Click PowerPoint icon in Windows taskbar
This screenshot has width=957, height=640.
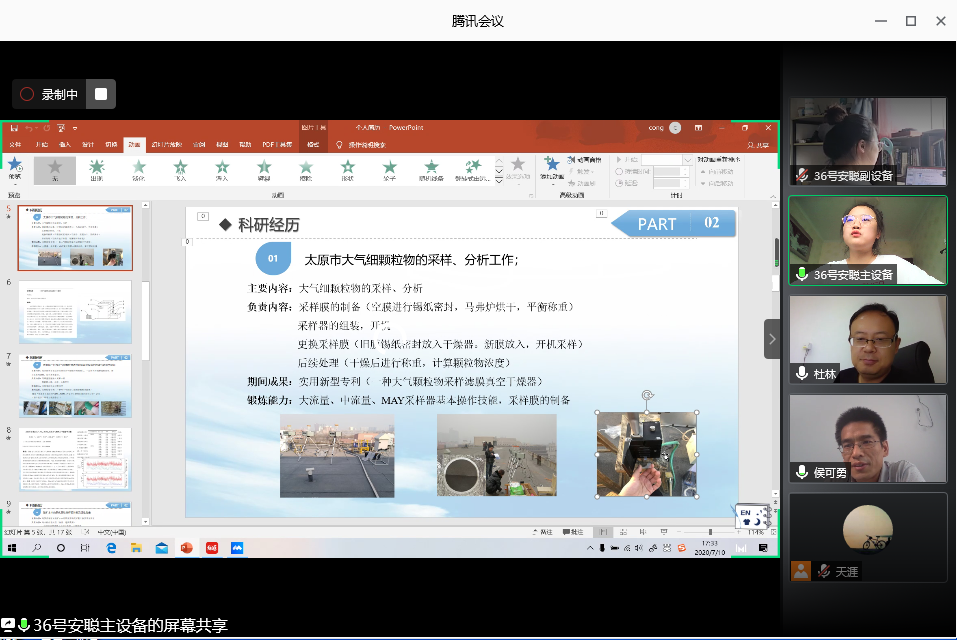pyautogui.click(x=186, y=548)
